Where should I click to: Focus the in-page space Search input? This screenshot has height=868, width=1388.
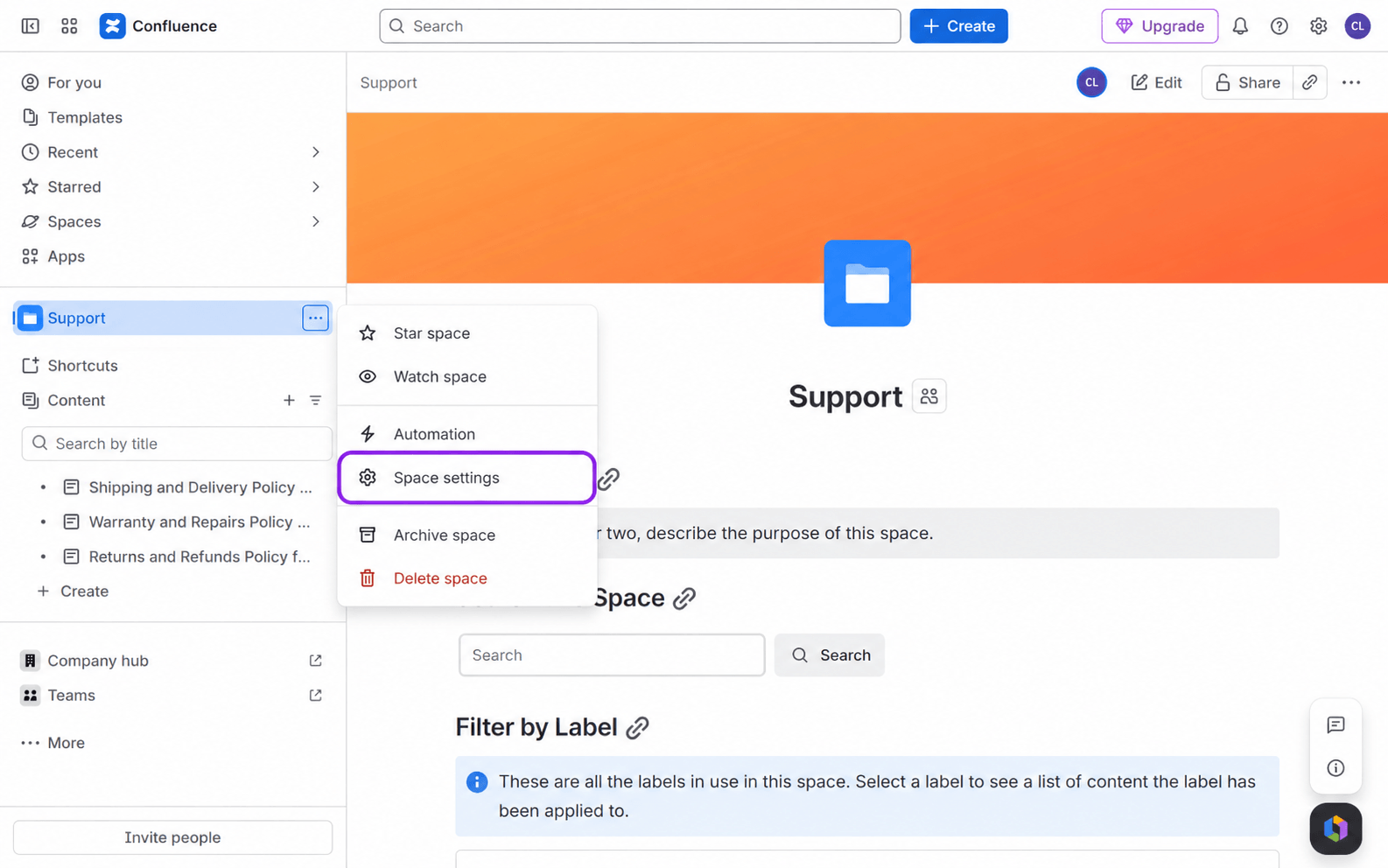(x=612, y=655)
